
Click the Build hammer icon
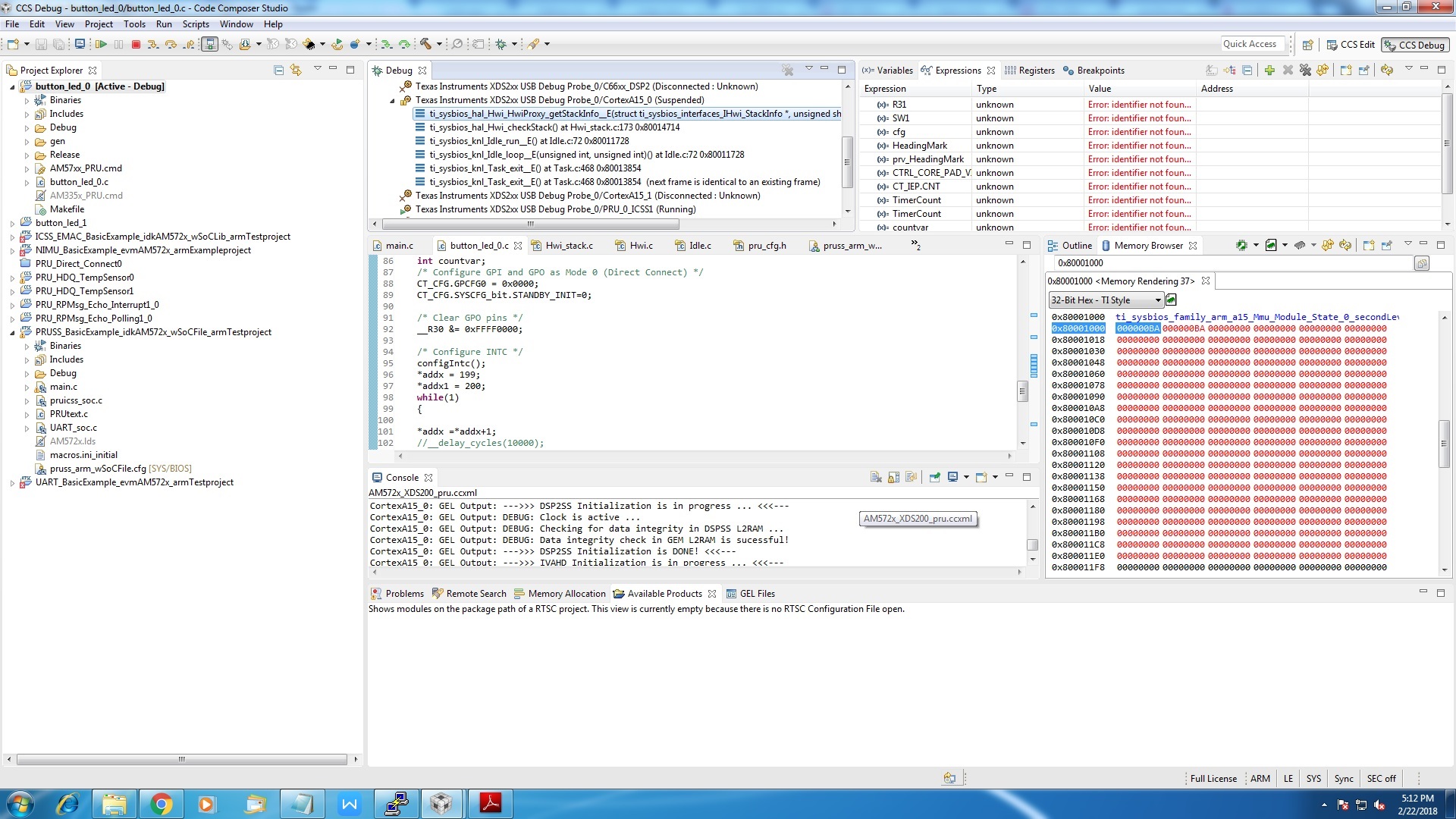coord(426,44)
